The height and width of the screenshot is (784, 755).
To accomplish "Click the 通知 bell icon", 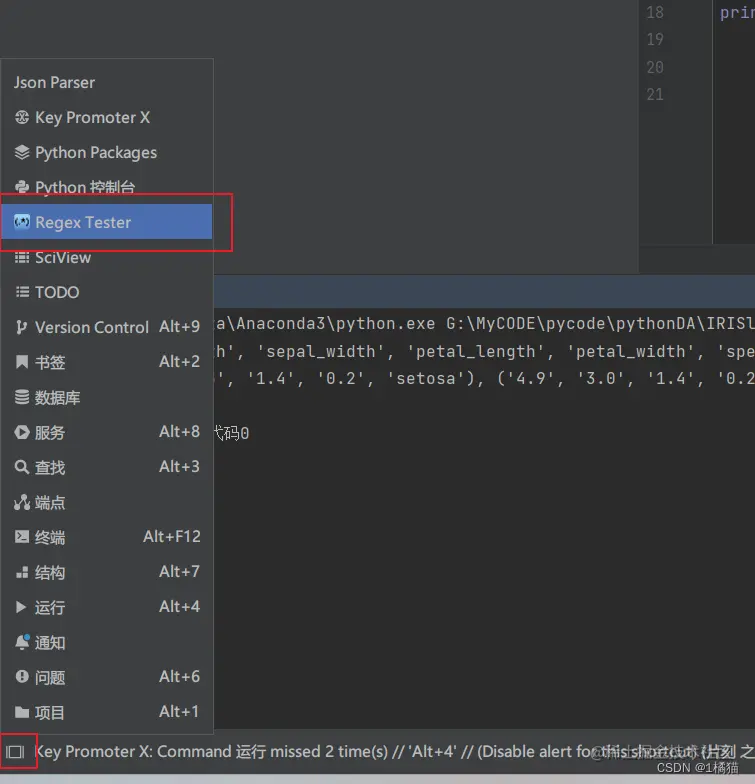I will tap(22, 642).
